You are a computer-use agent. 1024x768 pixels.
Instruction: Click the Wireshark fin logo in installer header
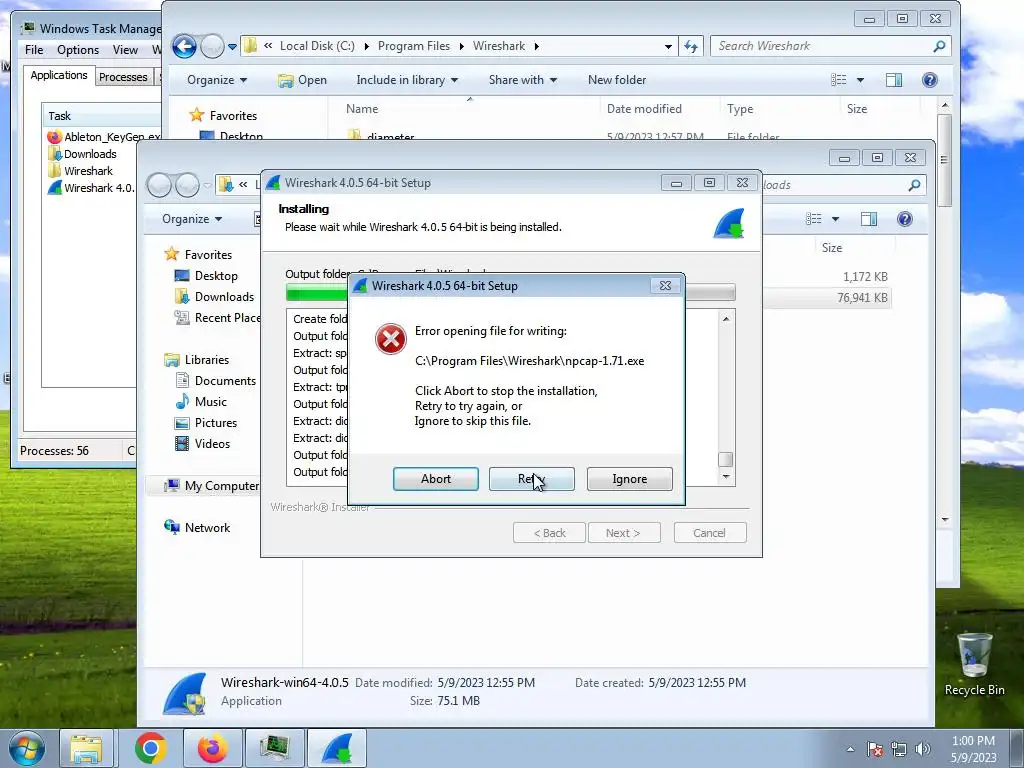click(729, 224)
